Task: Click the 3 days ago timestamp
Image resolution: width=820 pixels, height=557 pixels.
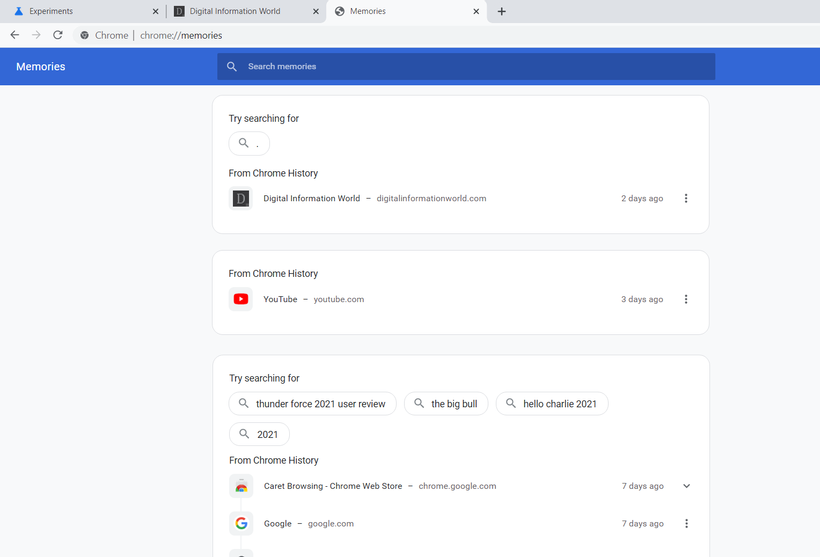Action: pos(642,299)
